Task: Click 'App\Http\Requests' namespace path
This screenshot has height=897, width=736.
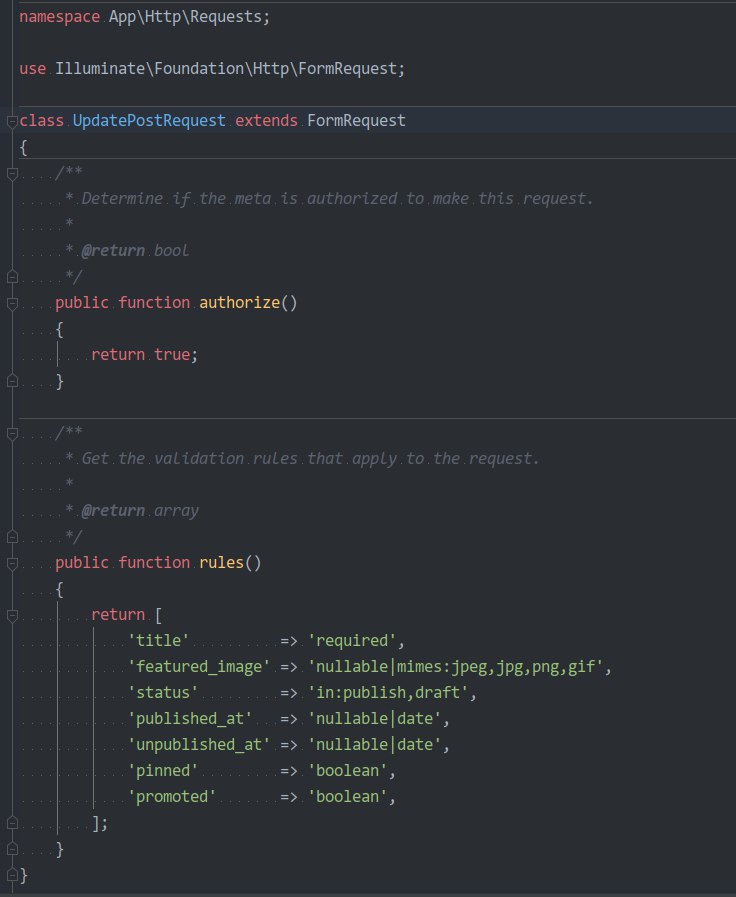Action: pos(185,17)
